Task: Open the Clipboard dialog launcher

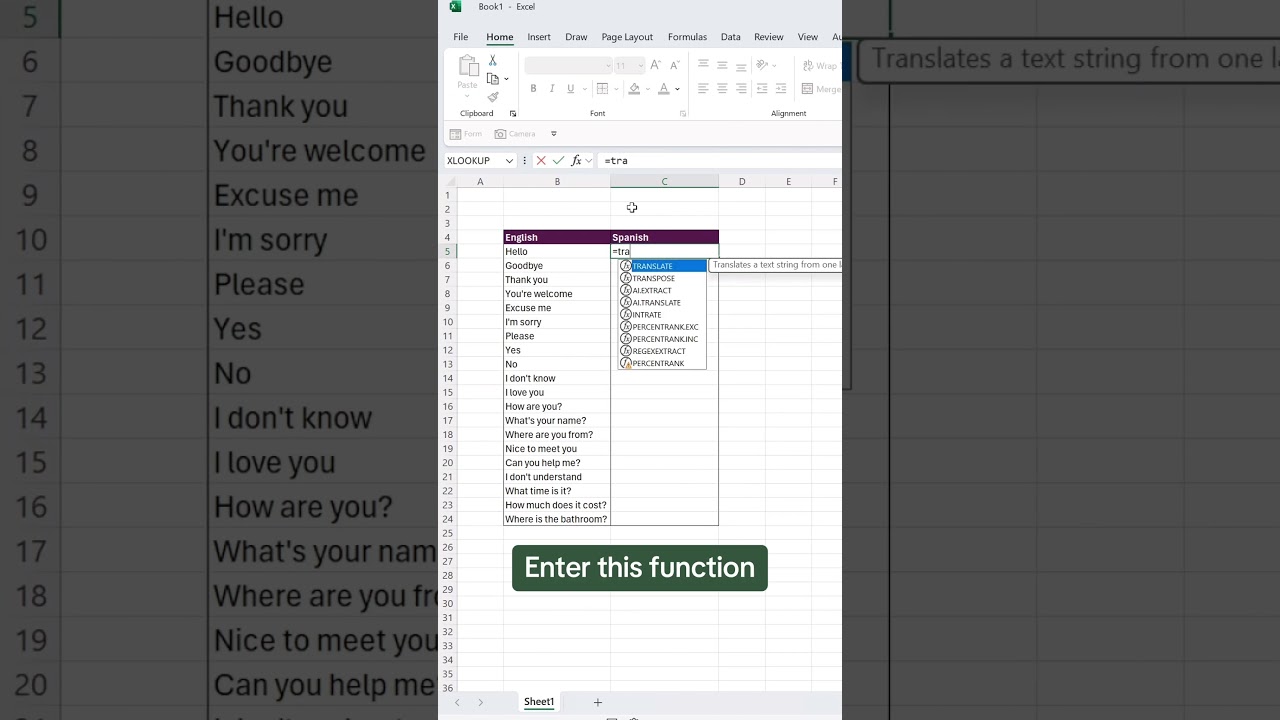Action: tap(513, 114)
